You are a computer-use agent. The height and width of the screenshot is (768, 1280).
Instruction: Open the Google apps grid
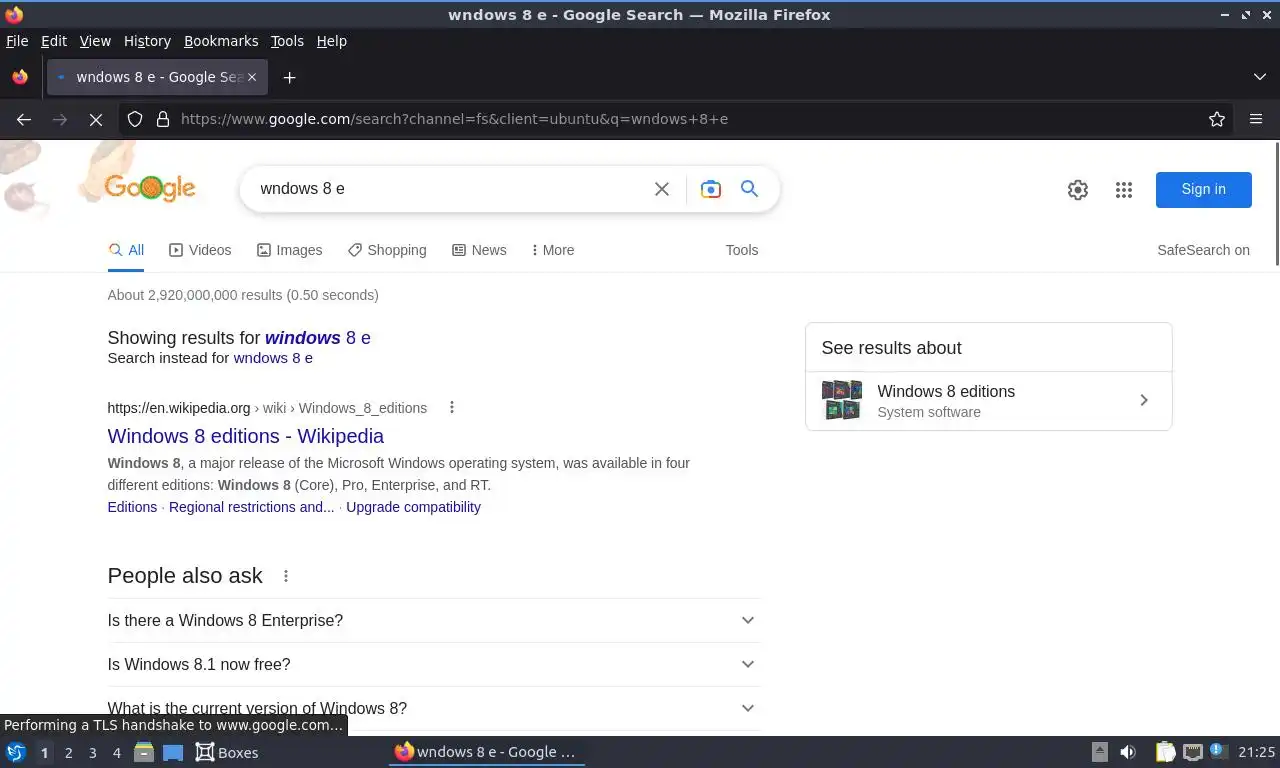[x=1124, y=190]
